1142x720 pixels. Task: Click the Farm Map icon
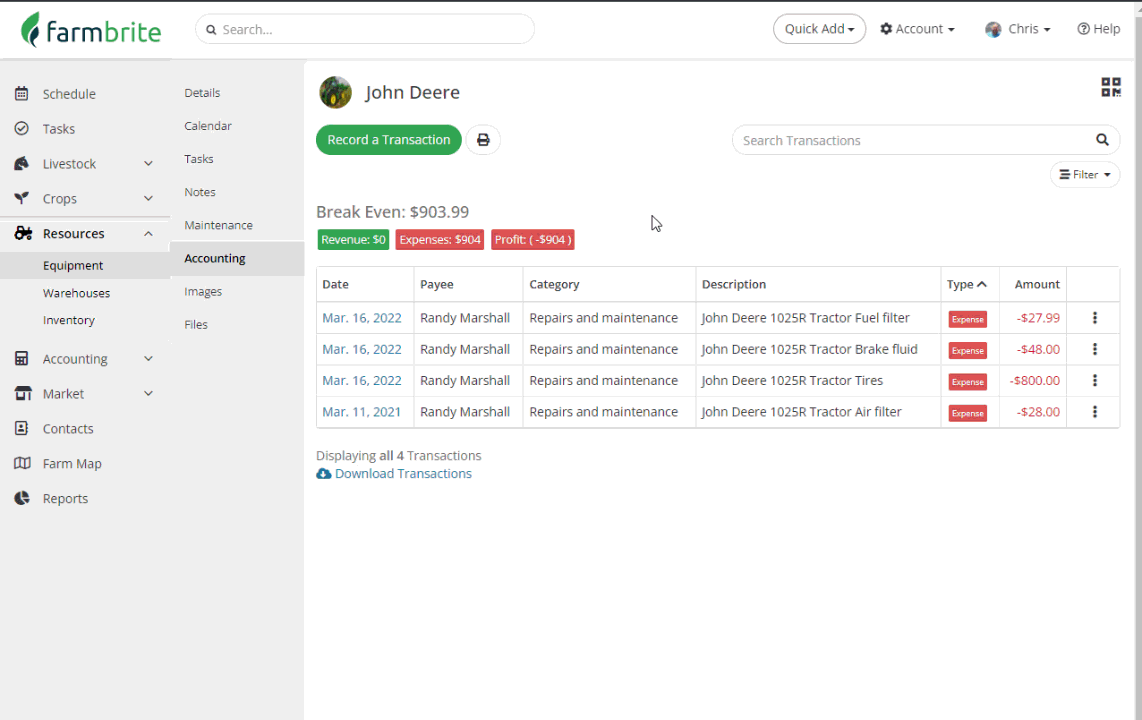[x=23, y=463]
